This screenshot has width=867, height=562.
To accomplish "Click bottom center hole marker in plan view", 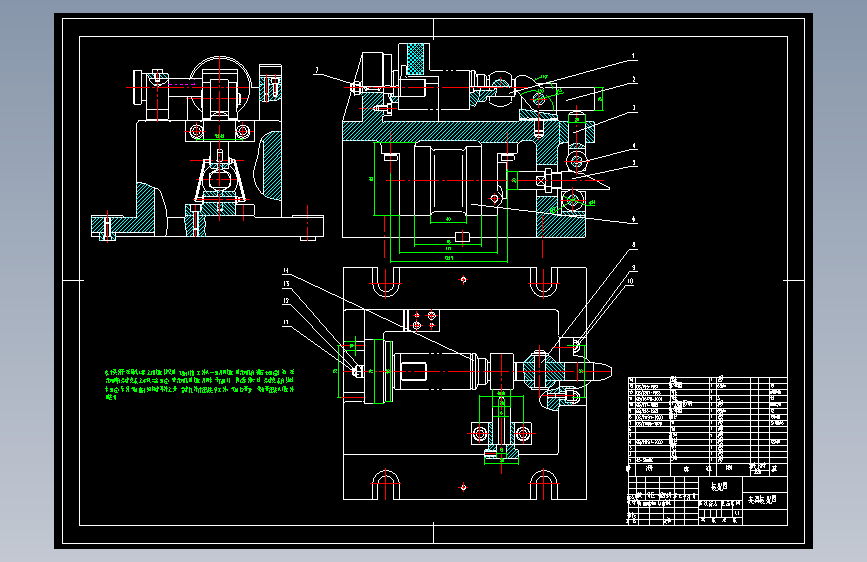I will 463,487.
